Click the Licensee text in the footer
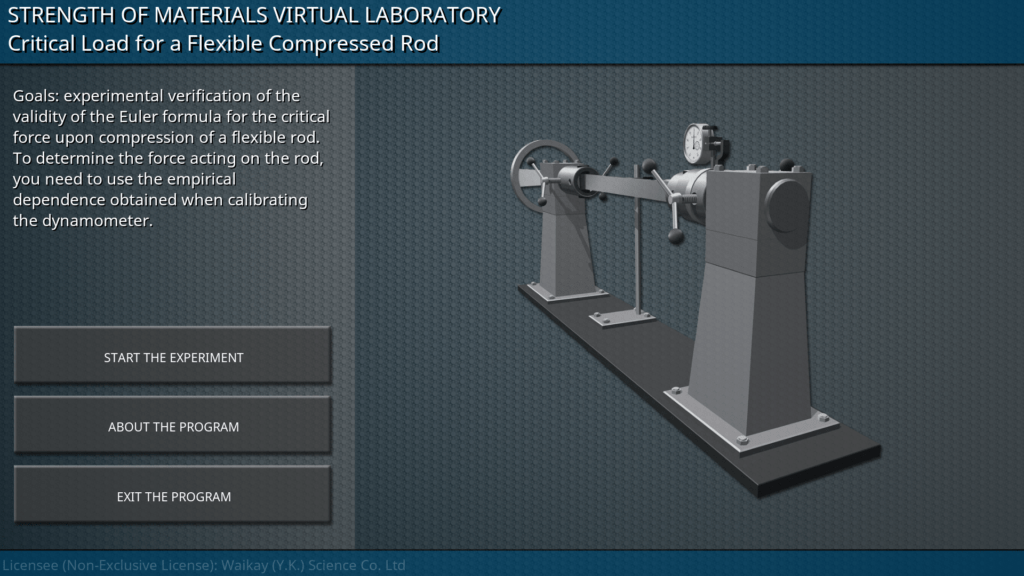 203,565
